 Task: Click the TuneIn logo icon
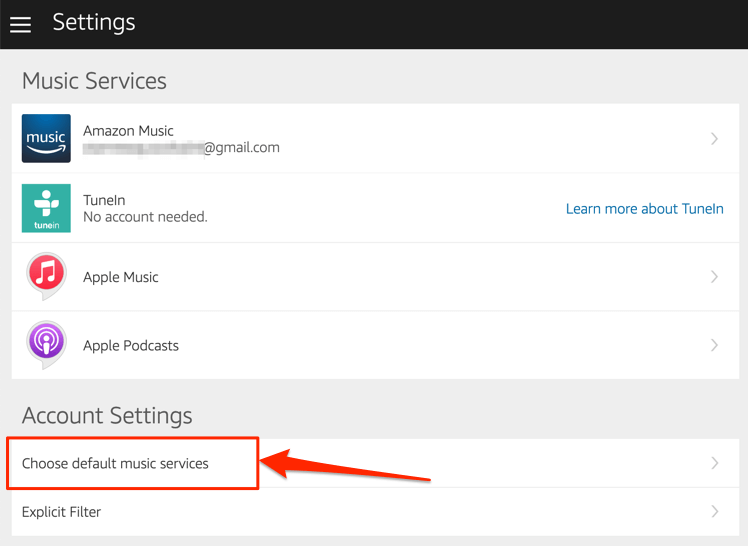46,208
